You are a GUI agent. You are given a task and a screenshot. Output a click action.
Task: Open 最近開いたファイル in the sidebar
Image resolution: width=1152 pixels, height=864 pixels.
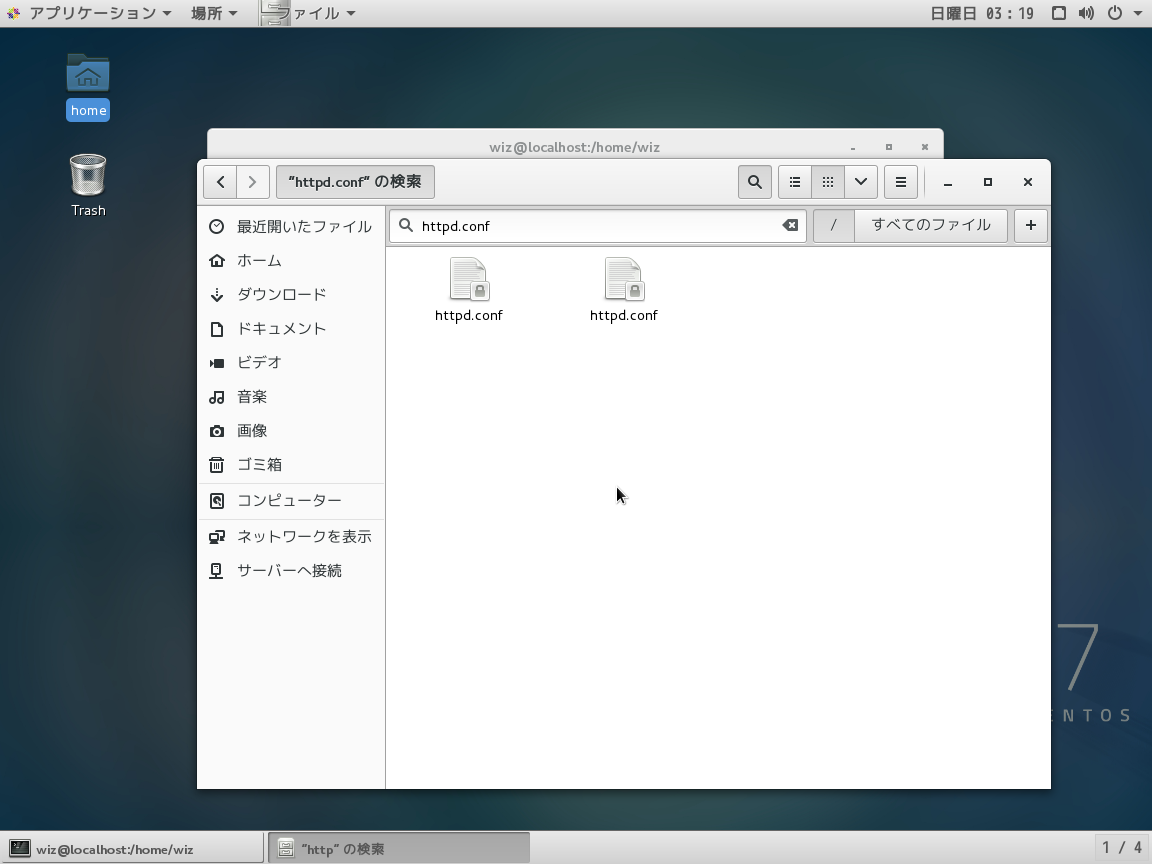click(291, 226)
